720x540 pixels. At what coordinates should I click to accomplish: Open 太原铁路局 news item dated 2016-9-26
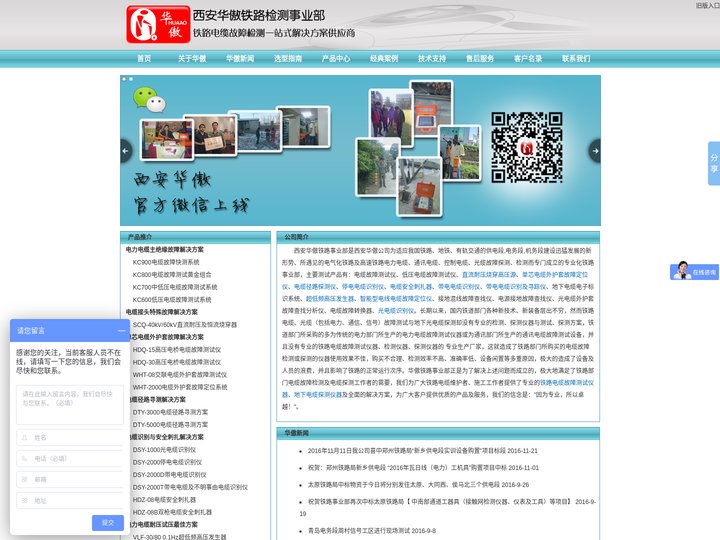pos(418,484)
